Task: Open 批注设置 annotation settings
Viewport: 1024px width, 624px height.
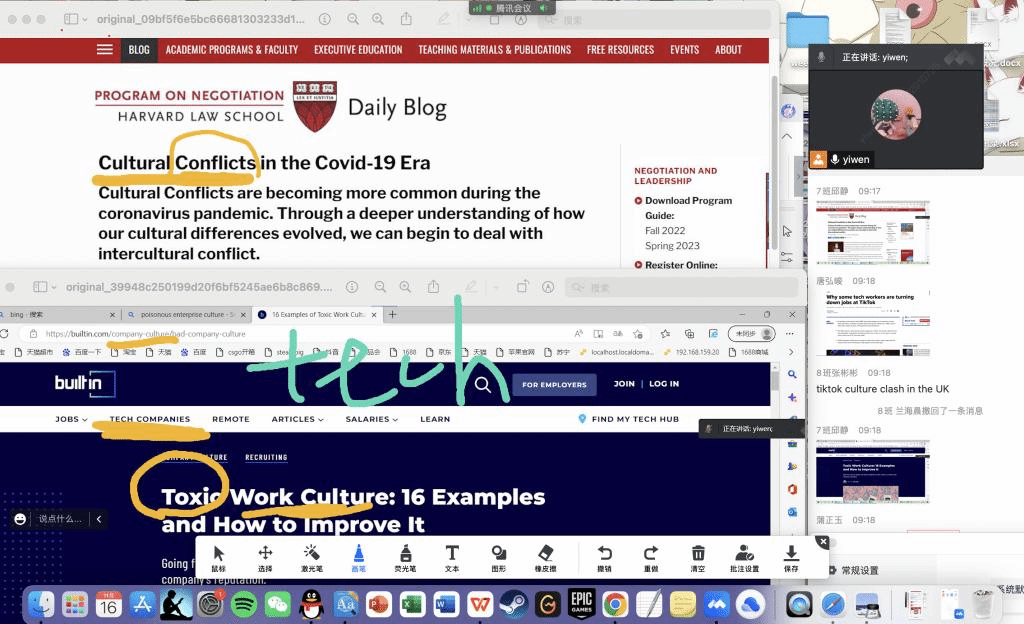Action: [x=744, y=559]
